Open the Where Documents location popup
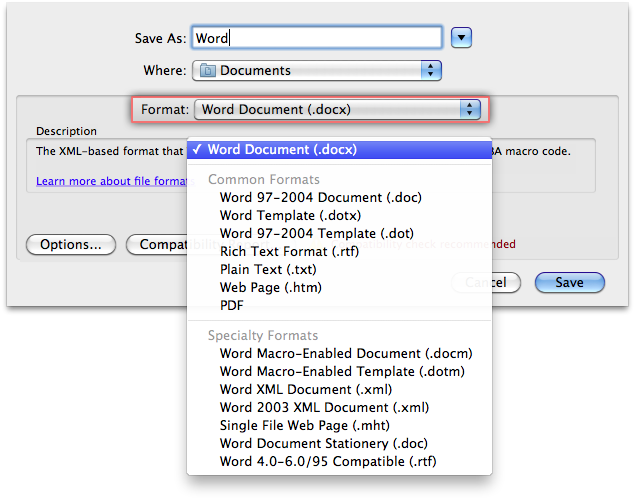This screenshot has width=635, height=498. [x=317, y=70]
